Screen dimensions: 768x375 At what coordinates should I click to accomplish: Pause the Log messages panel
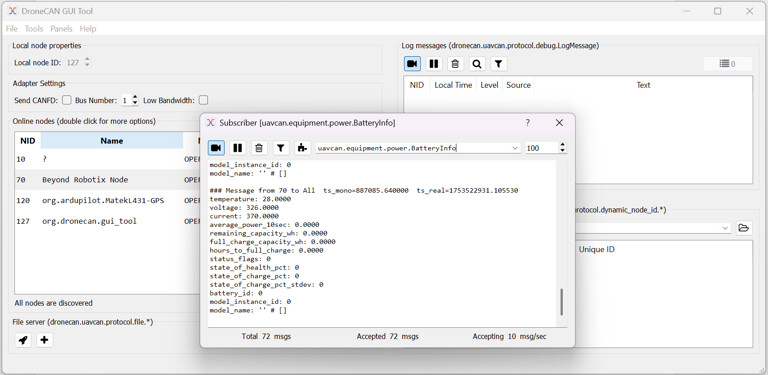pyautogui.click(x=433, y=64)
